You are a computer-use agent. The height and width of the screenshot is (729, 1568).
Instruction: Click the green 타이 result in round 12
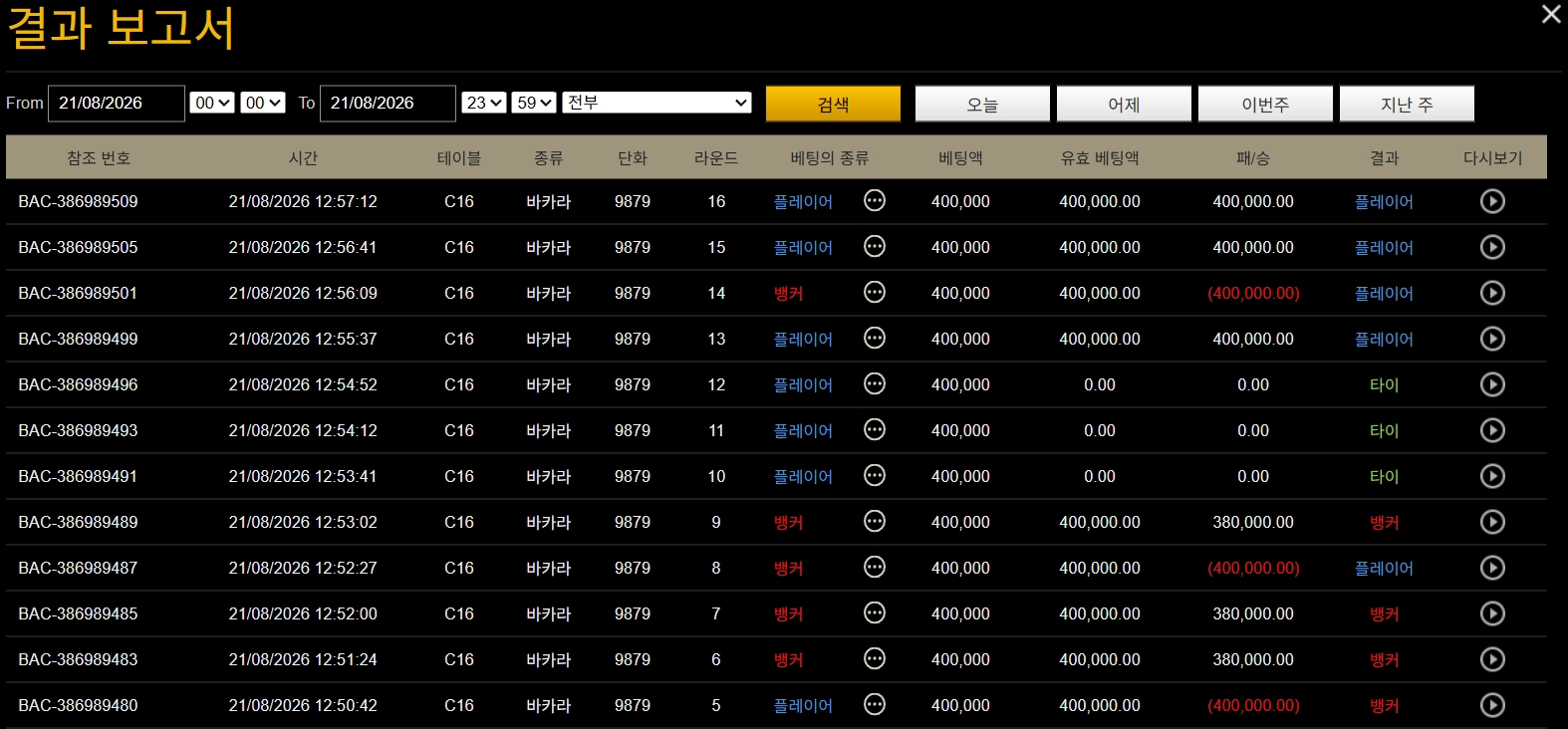click(x=1384, y=384)
